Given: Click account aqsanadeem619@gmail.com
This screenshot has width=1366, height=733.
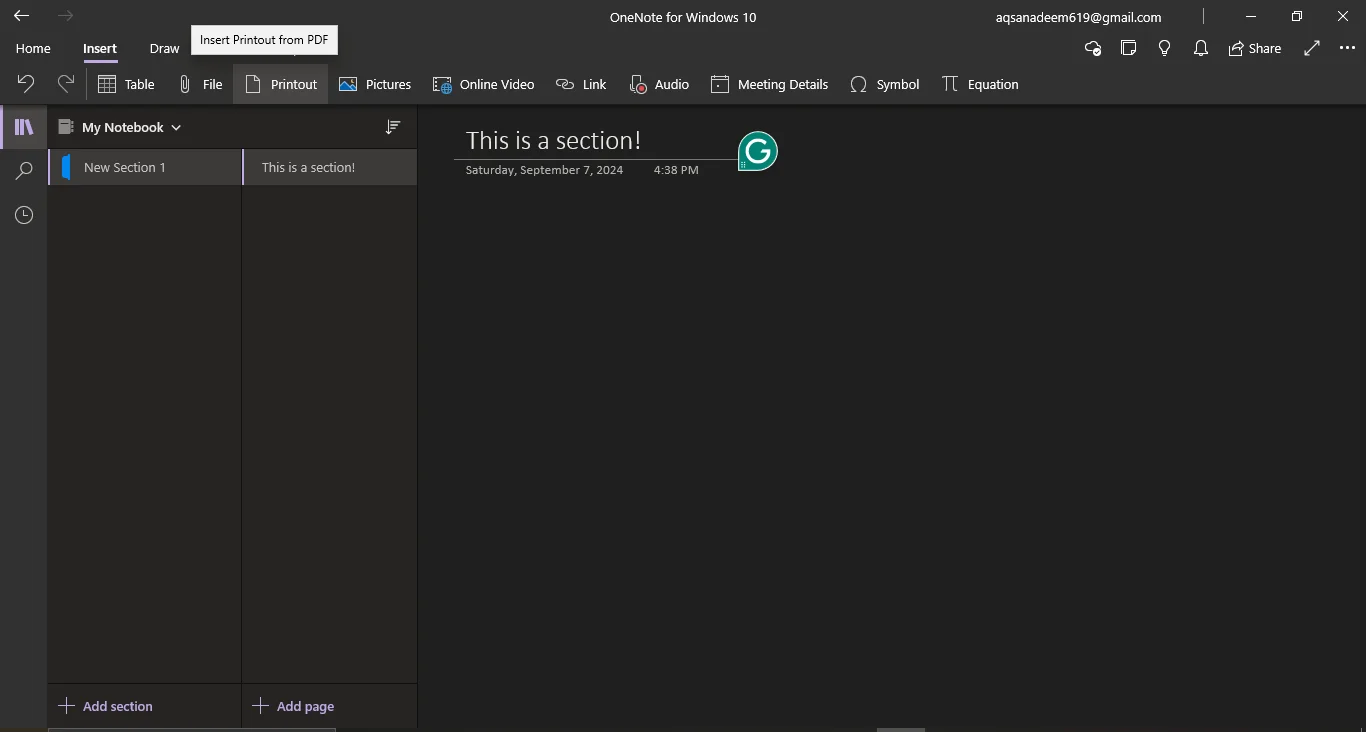Looking at the screenshot, I should (1078, 17).
